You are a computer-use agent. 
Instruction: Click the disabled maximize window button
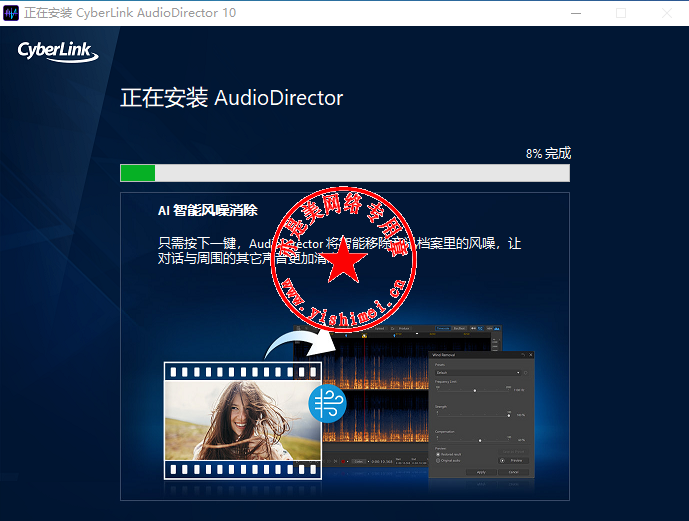pos(621,13)
